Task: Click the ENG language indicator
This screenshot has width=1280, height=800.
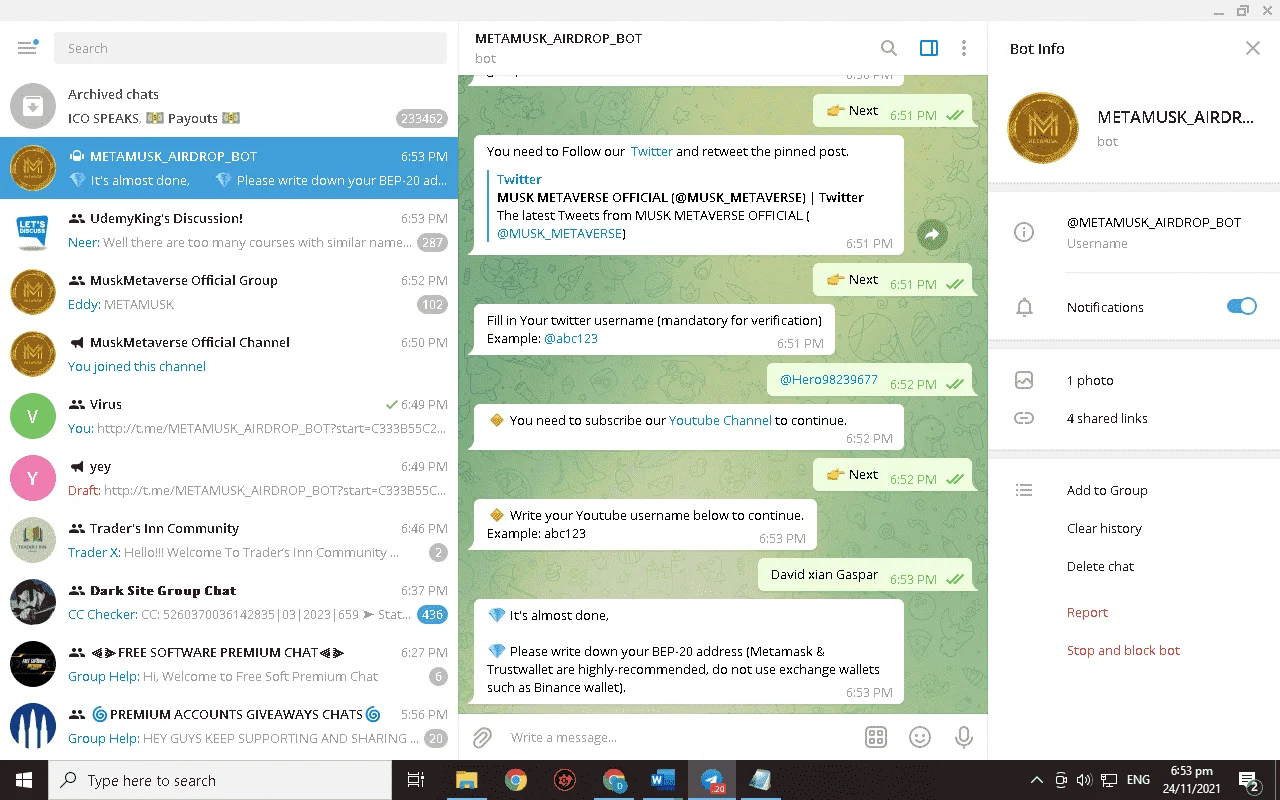Action: point(1138,780)
